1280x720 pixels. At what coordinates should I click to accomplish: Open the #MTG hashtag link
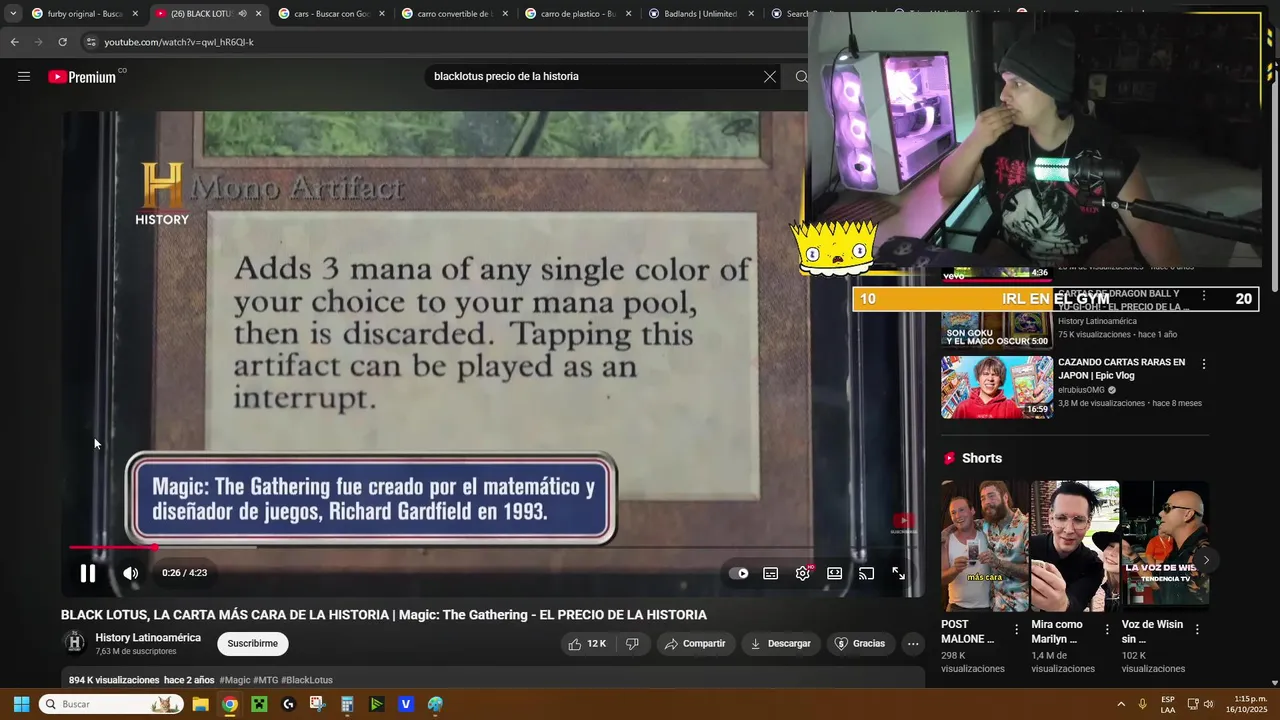tap(265, 680)
